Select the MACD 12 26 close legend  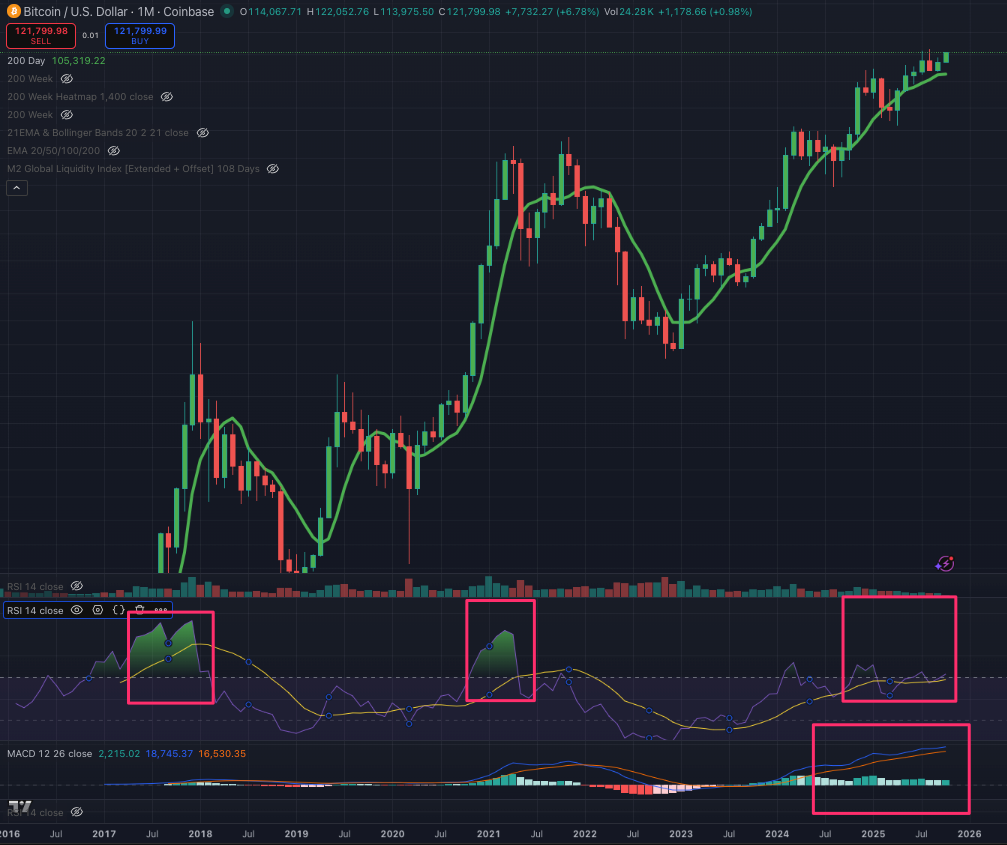pyautogui.click(x=49, y=753)
